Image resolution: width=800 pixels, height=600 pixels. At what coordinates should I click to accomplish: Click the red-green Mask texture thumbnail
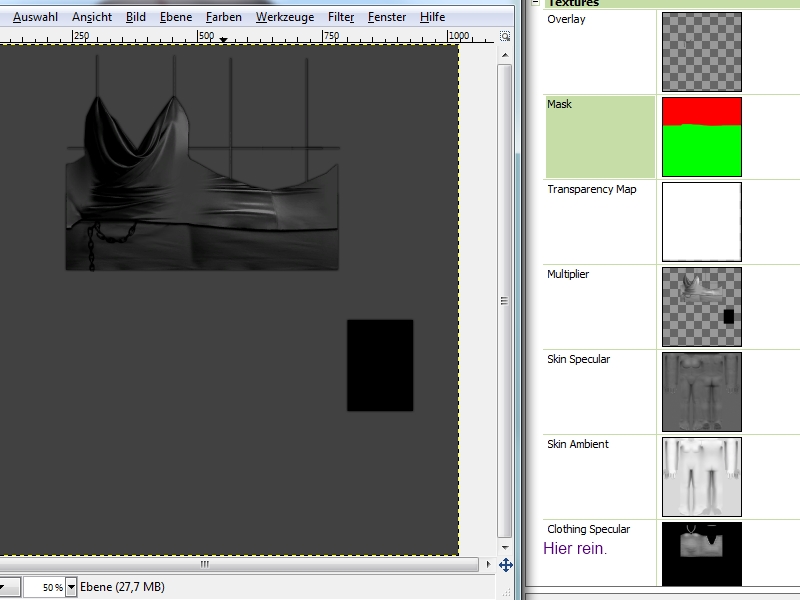(x=702, y=137)
